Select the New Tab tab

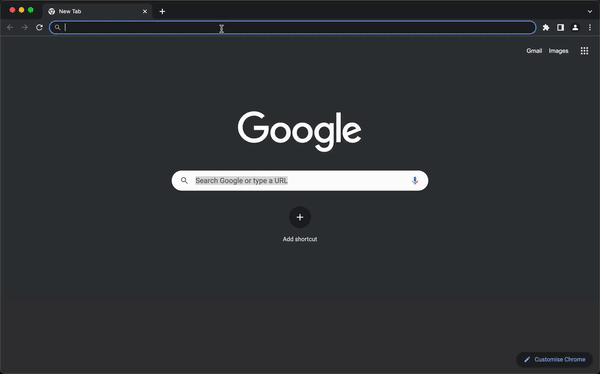97,11
